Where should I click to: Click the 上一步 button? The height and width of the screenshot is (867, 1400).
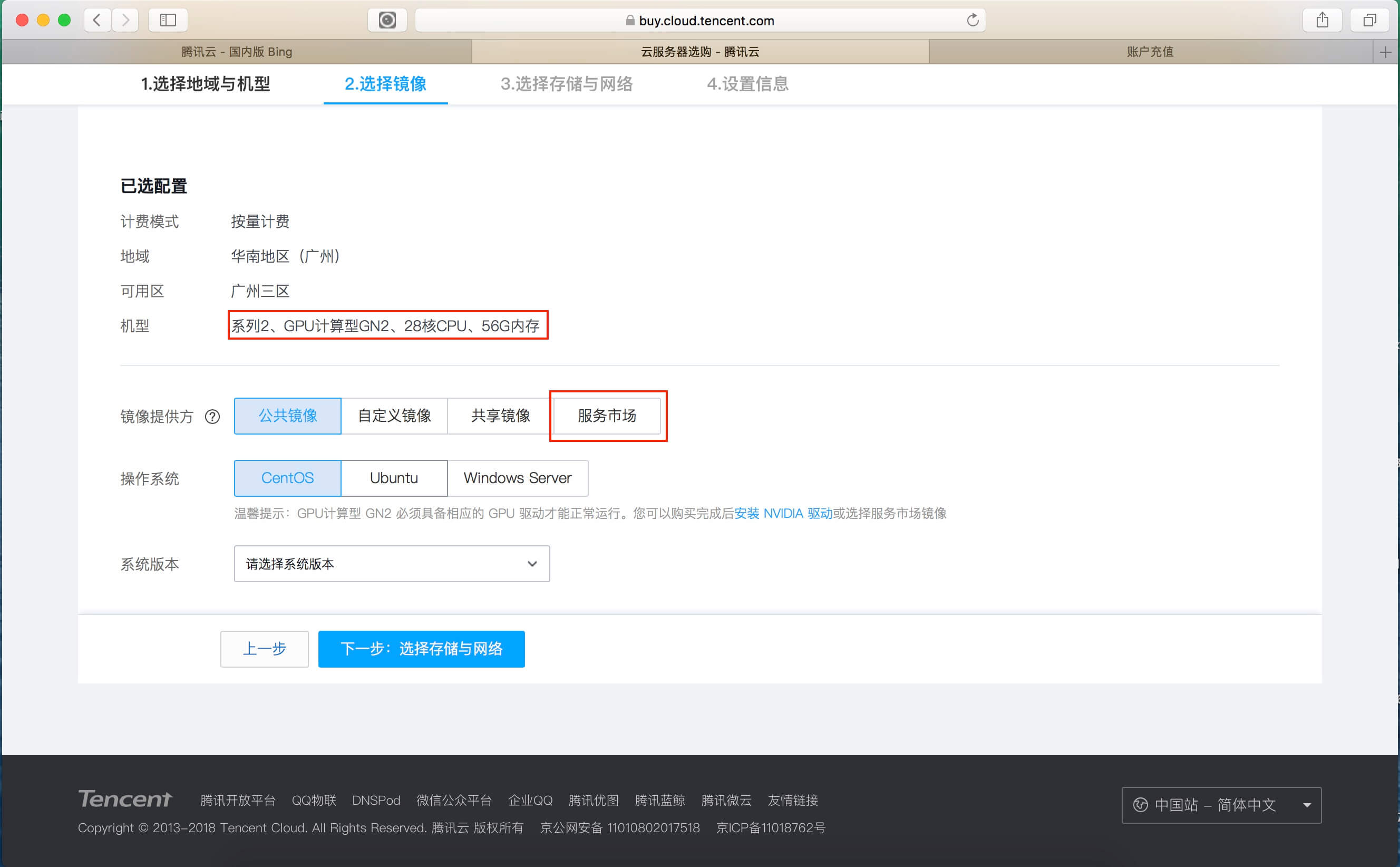(x=264, y=649)
